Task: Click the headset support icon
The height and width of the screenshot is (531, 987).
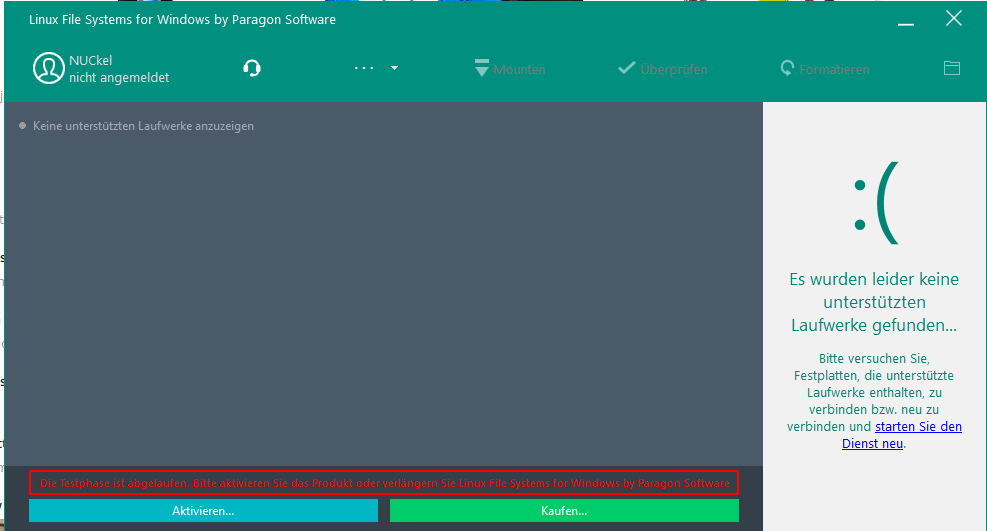Action: [x=252, y=68]
